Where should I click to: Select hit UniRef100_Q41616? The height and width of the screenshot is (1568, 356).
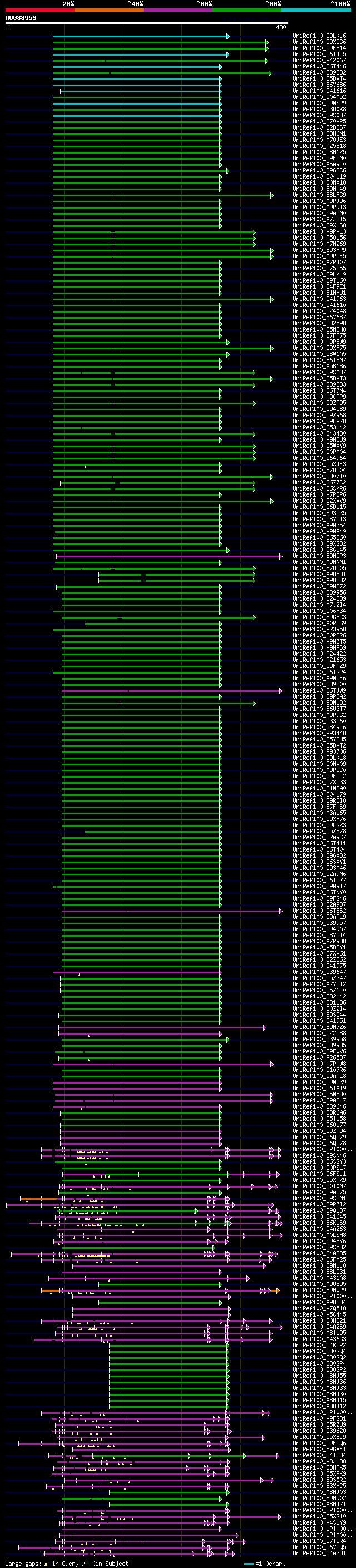319,91
